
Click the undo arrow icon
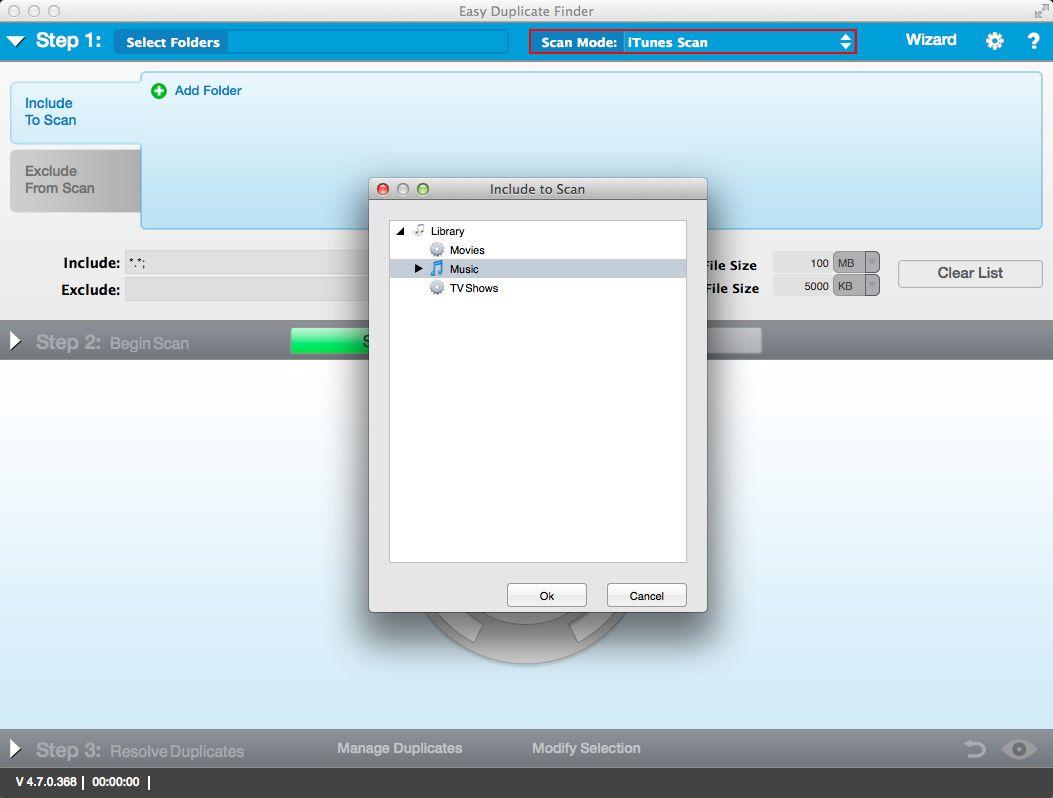pos(975,749)
